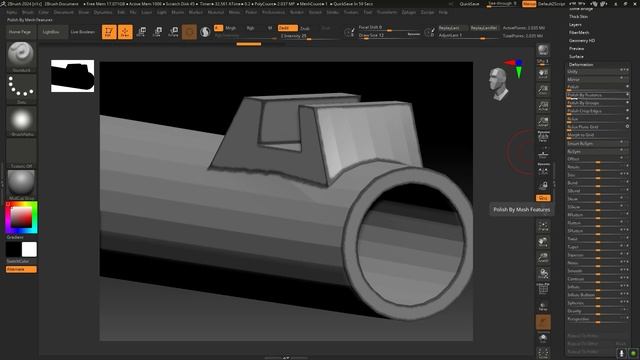This screenshot has width=640, height=360.
Task: Select the Rotate transform icon
Action: click(x=173, y=32)
